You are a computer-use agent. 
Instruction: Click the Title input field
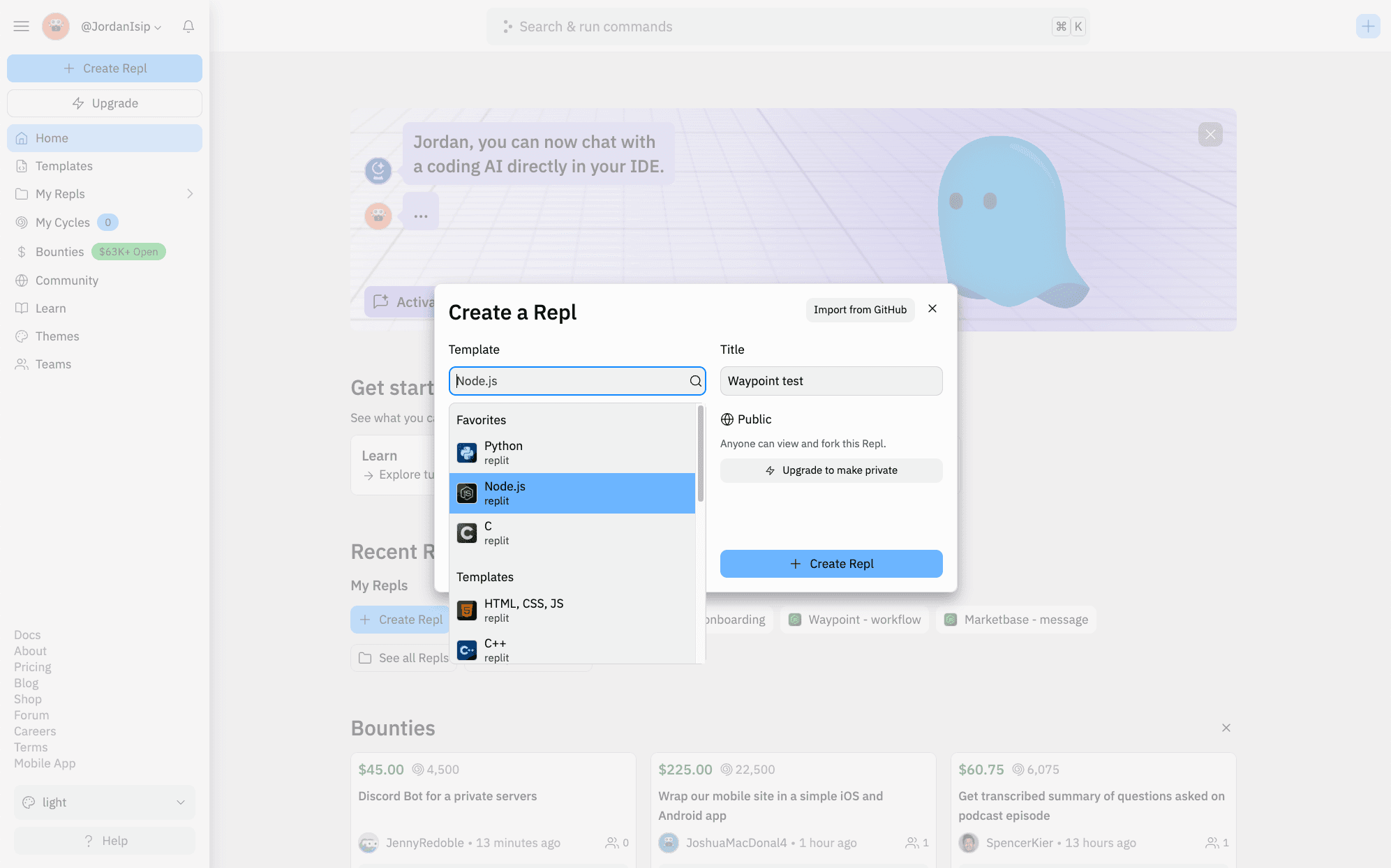pos(831,381)
